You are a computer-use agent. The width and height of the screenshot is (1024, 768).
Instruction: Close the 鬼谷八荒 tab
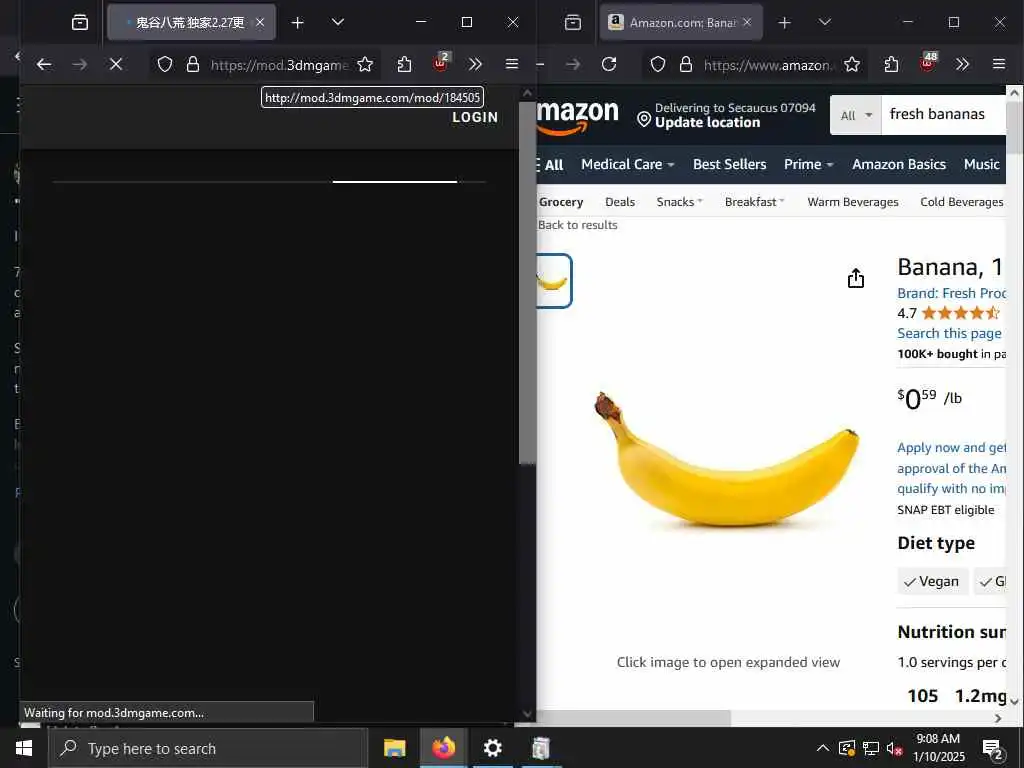pos(260,22)
